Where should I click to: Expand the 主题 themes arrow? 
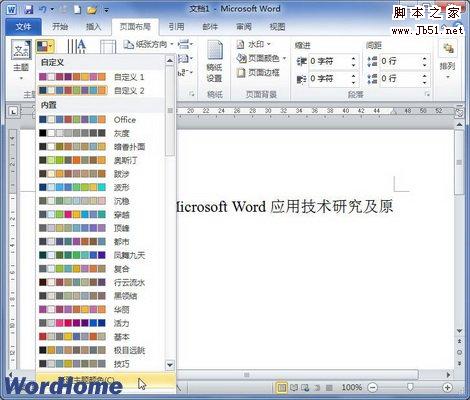[x=21, y=79]
